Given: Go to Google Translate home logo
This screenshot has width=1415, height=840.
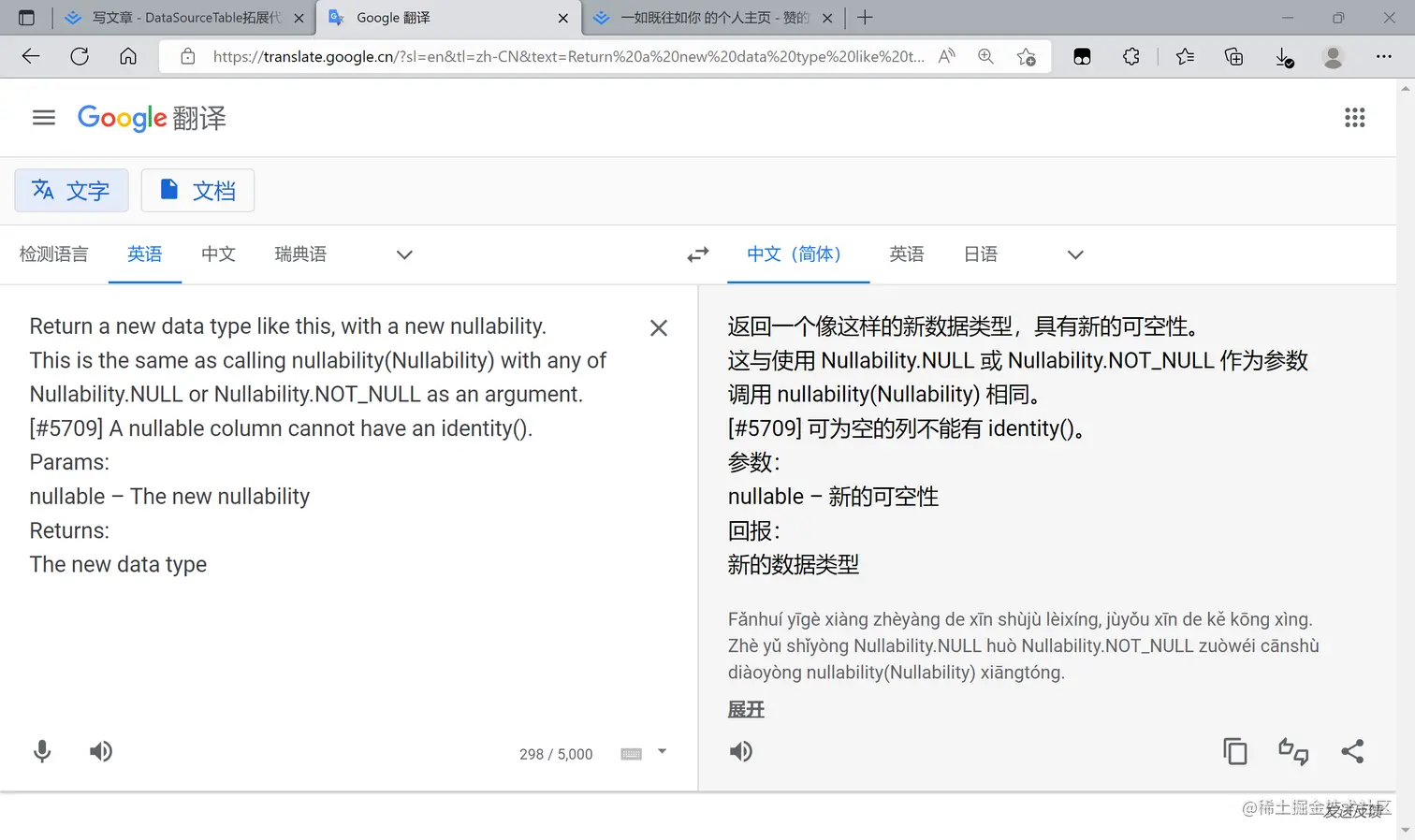Looking at the screenshot, I should (152, 118).
